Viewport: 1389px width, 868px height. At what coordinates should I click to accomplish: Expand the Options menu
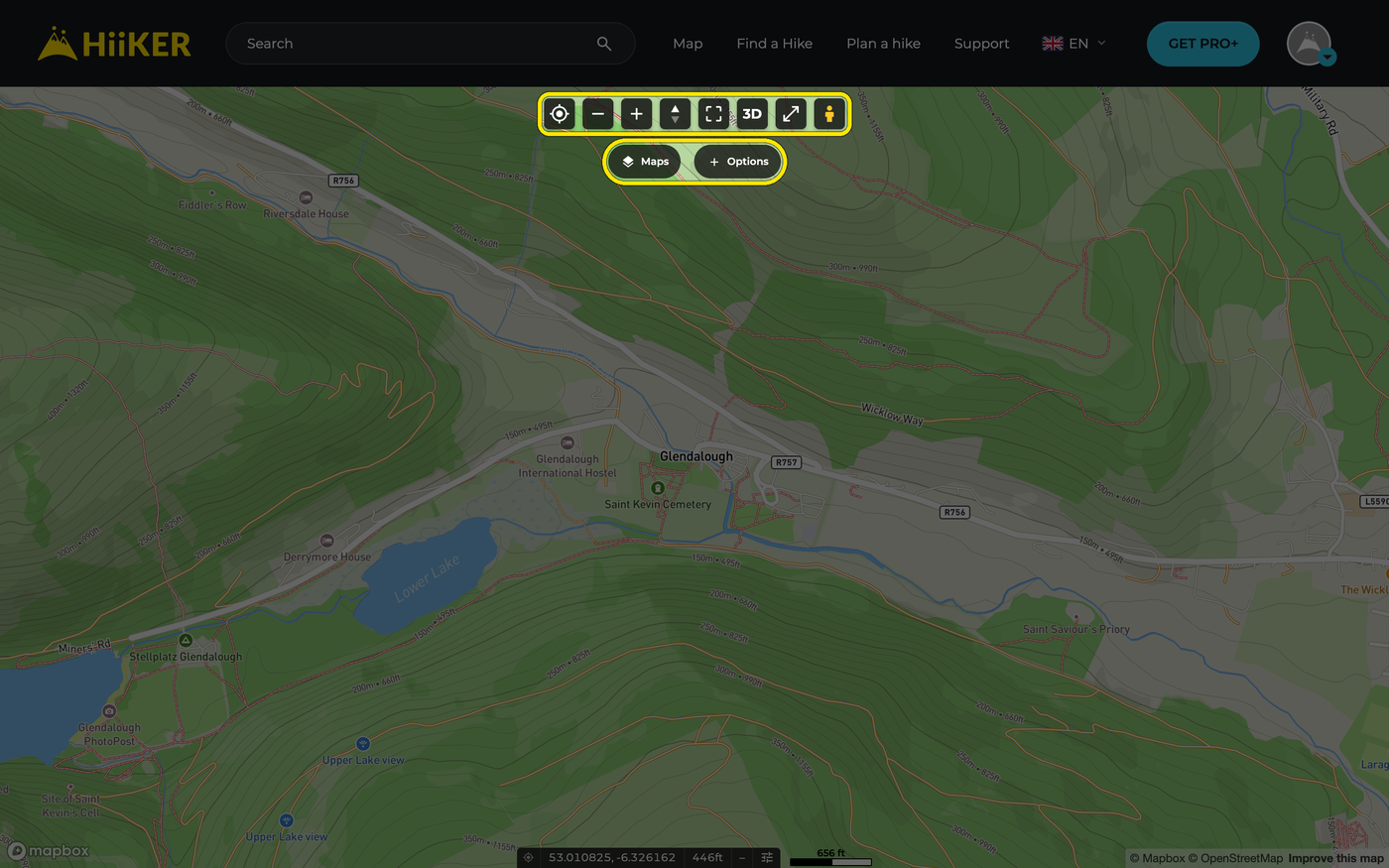click(738, 162)
